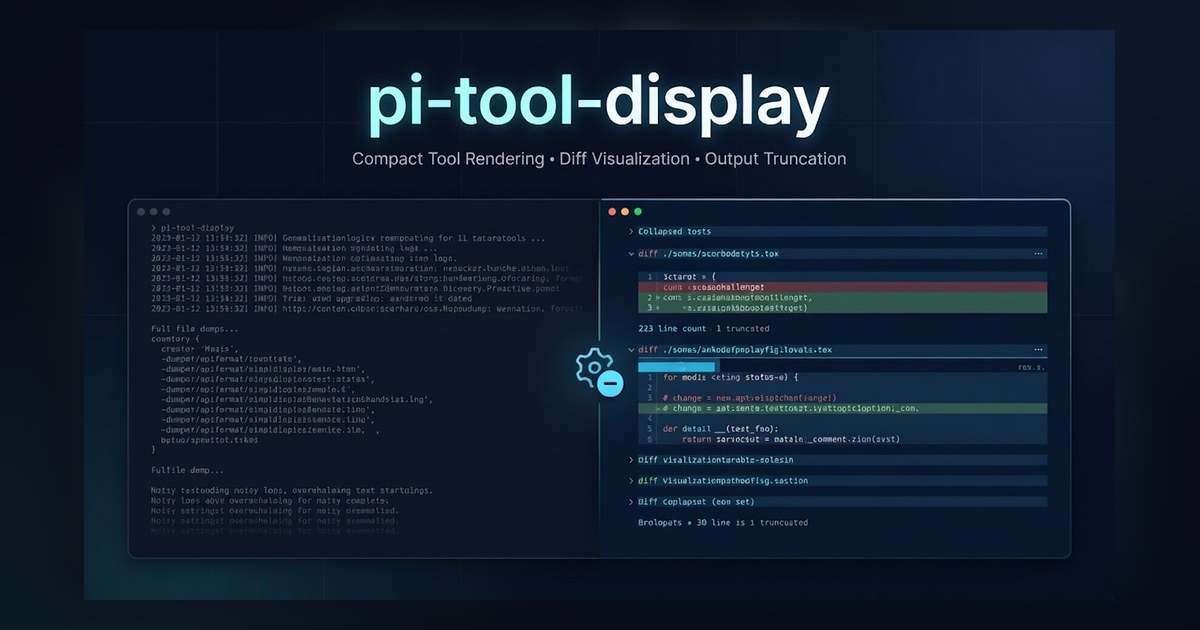
Task: Click the "Fulfile demp..." line in left terminal
Action: [187, 470]
